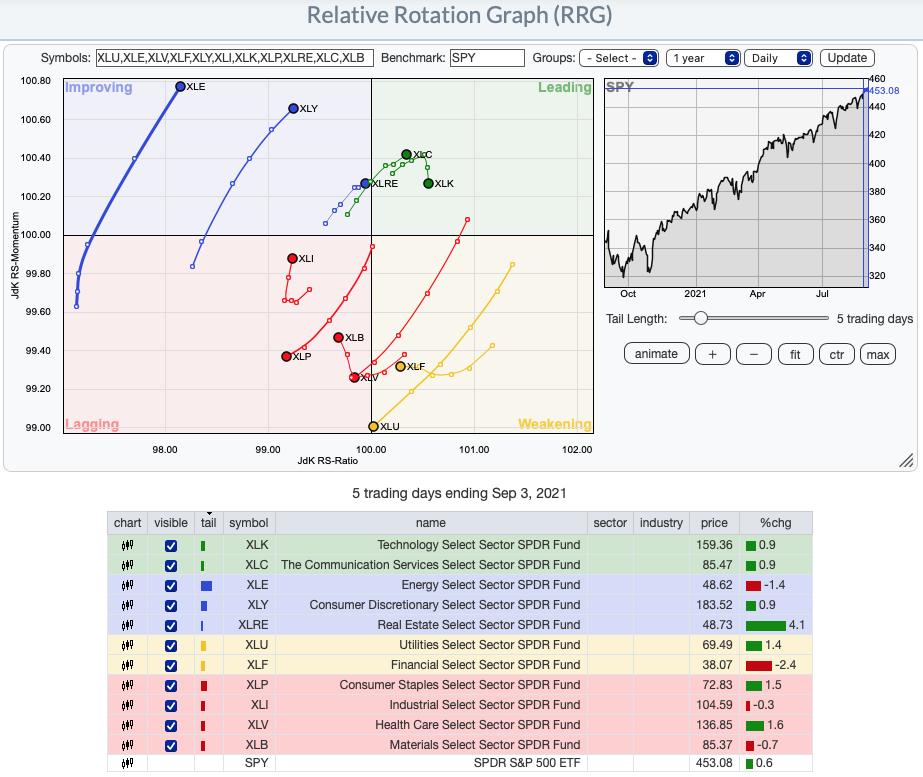Click the XLK tail indicator in table
The height and width of the screenshot is (777, 923).
[x=203, y=546]
